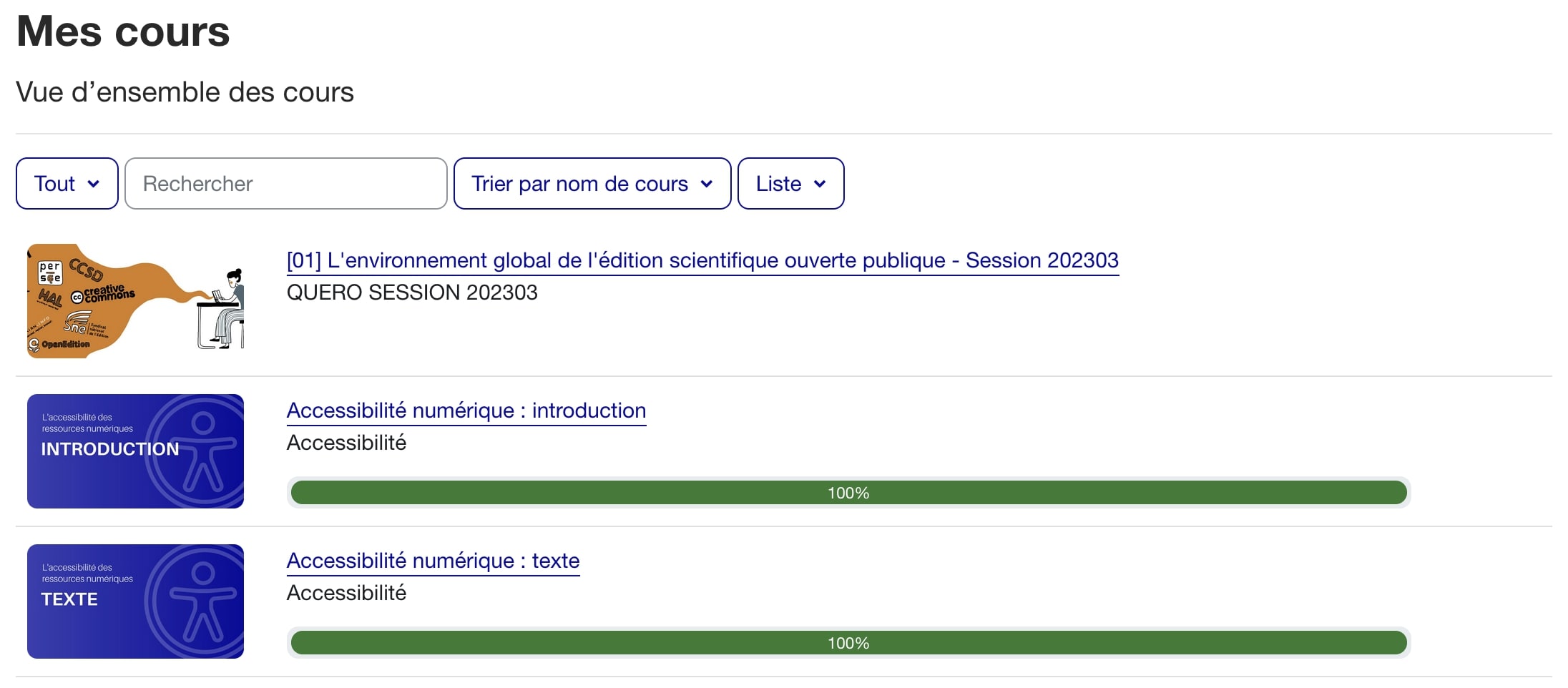Click the CCSD logo in the QUERO course image
The height and width of the screenshot is (688, 1568).
pos(85,271)
